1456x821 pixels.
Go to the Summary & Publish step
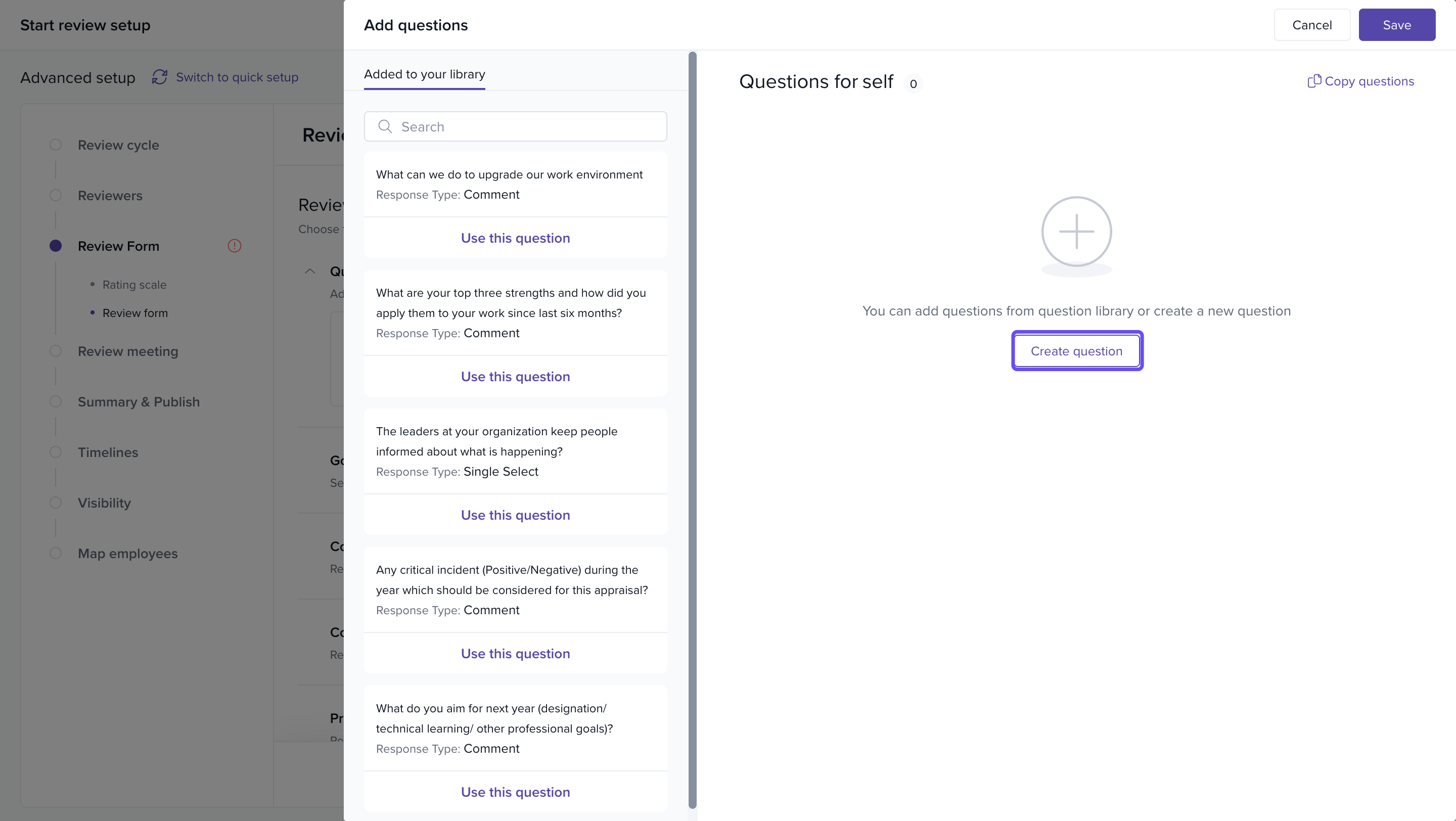(x=139, y=402)
